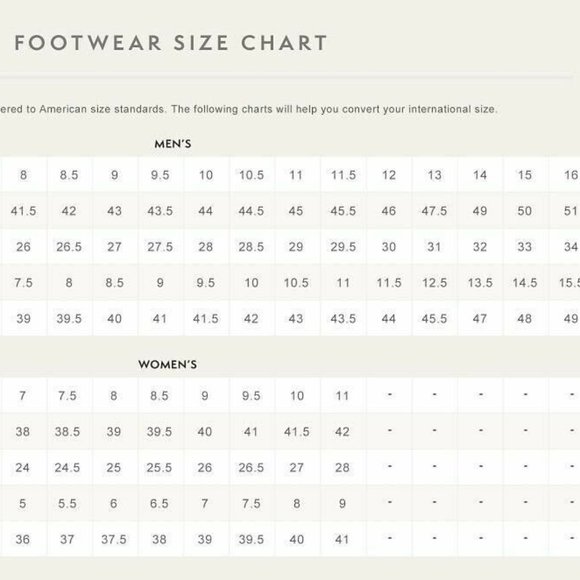The height and width of the screenshot is (580, 580).
Task: Choose the 14.5 cell
Action: 525,283
